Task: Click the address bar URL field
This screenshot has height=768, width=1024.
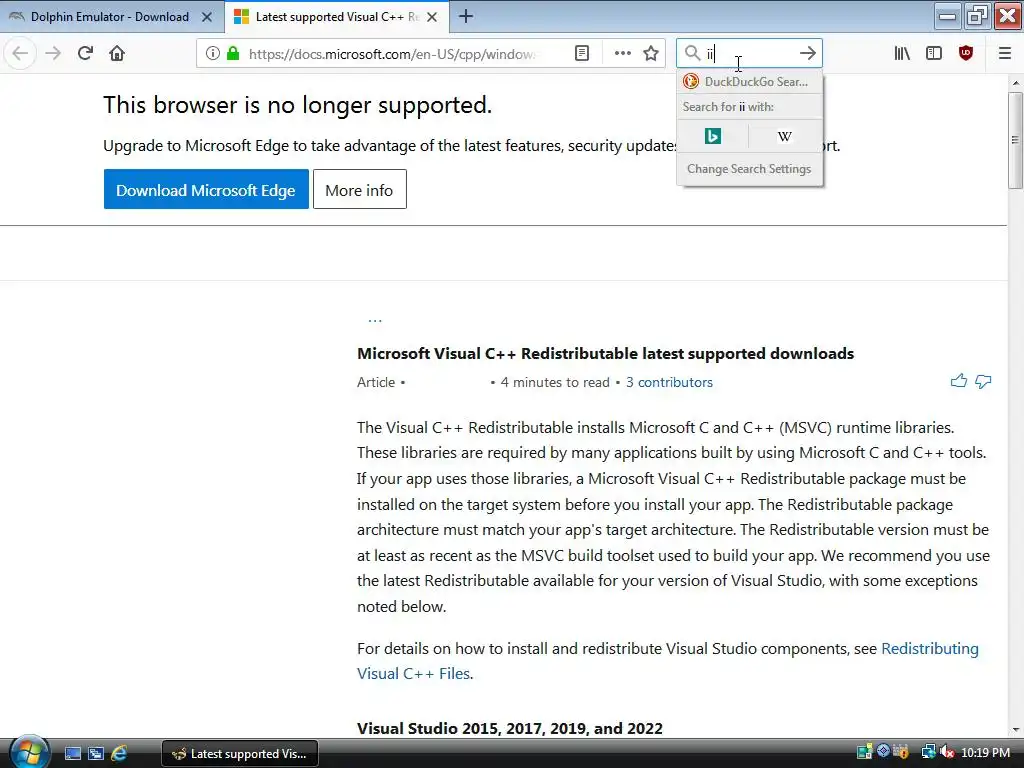Action: point(392,54)
